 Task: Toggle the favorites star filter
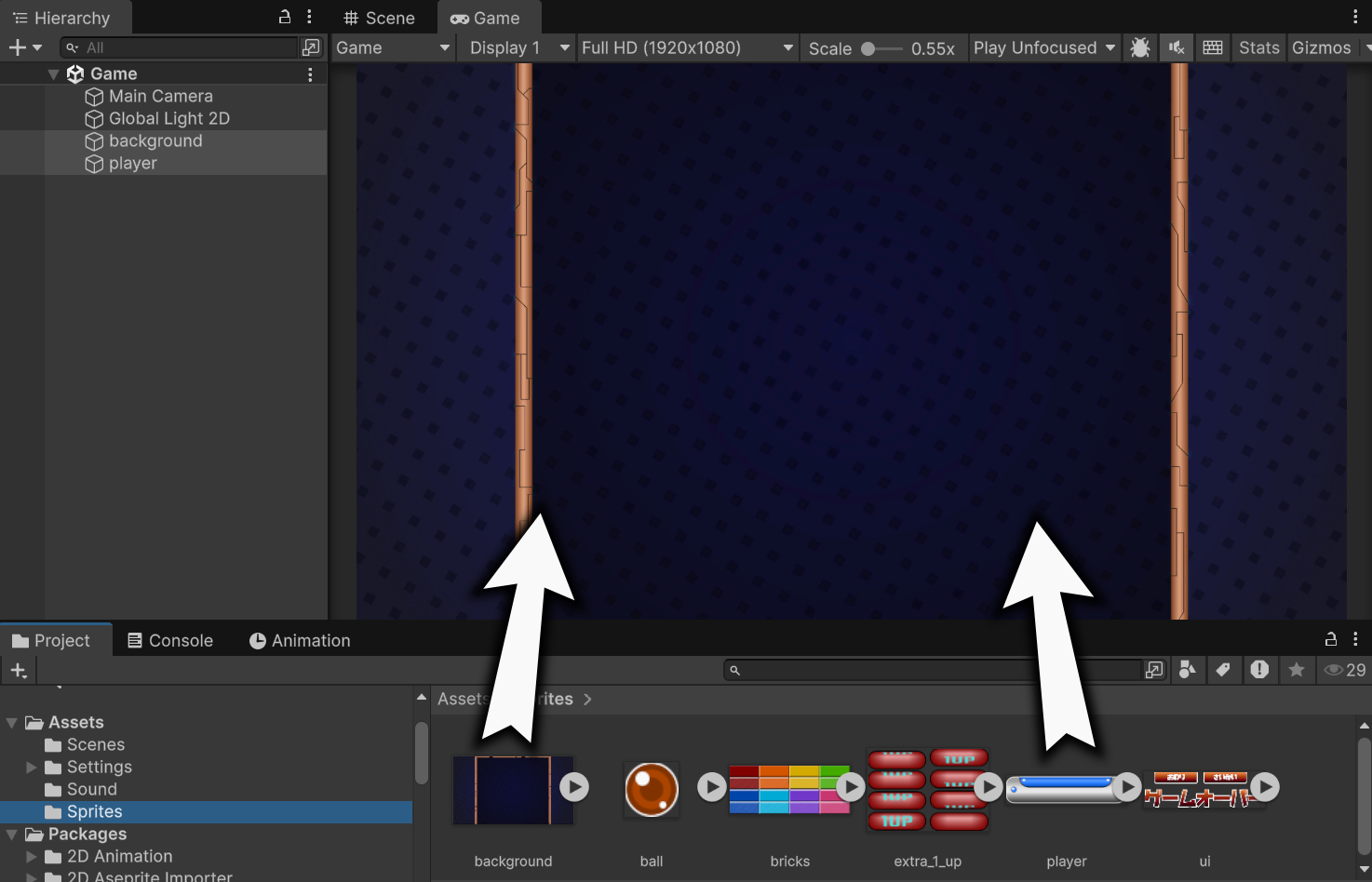coord(1297,670)
